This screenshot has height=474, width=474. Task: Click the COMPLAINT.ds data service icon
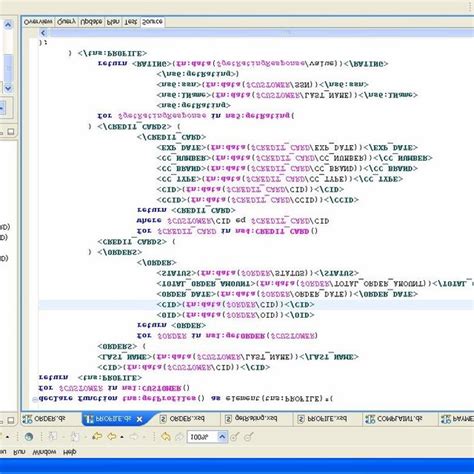click(370, 419)
